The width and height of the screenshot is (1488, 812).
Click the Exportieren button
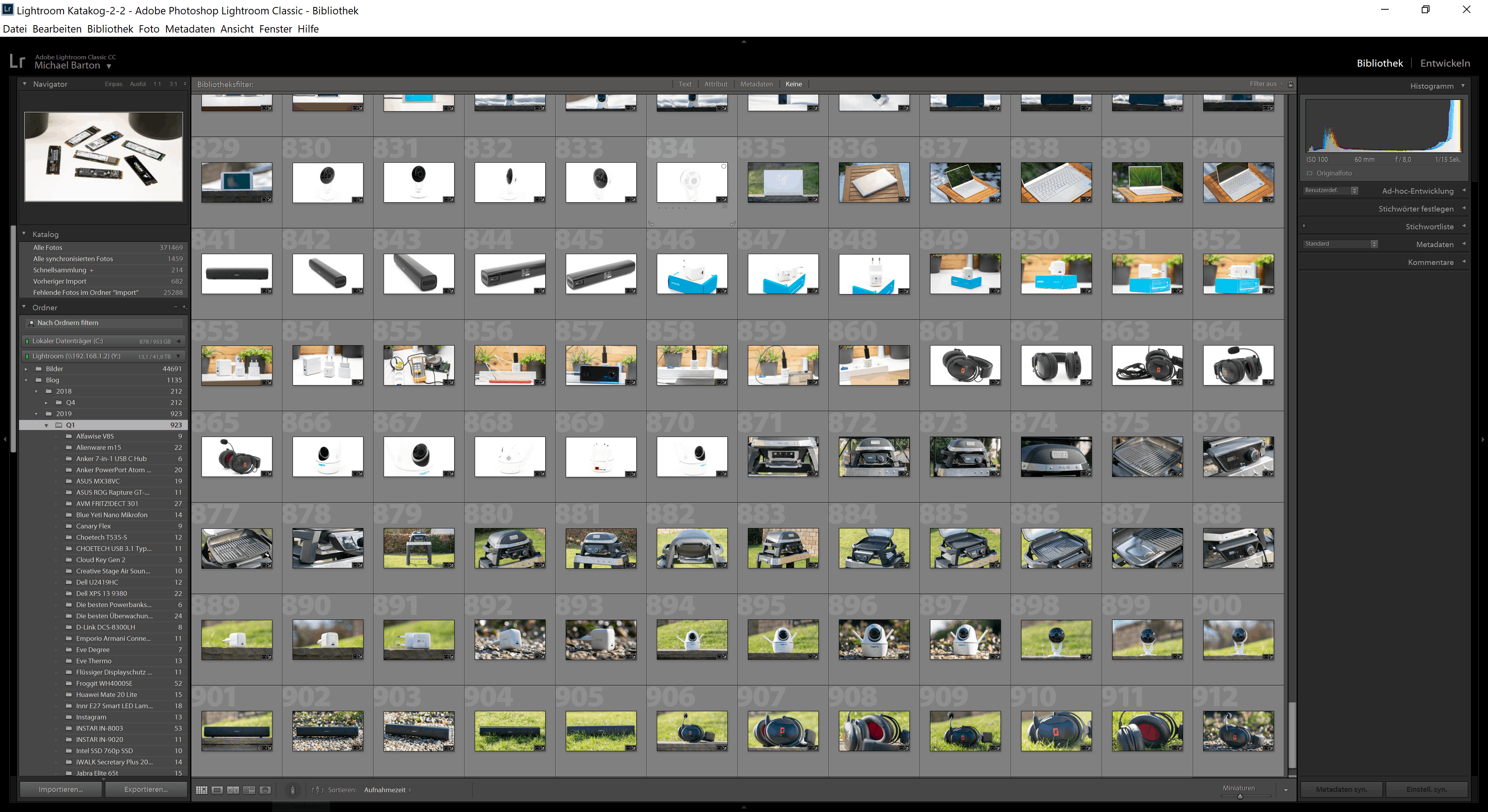(146, 790)
